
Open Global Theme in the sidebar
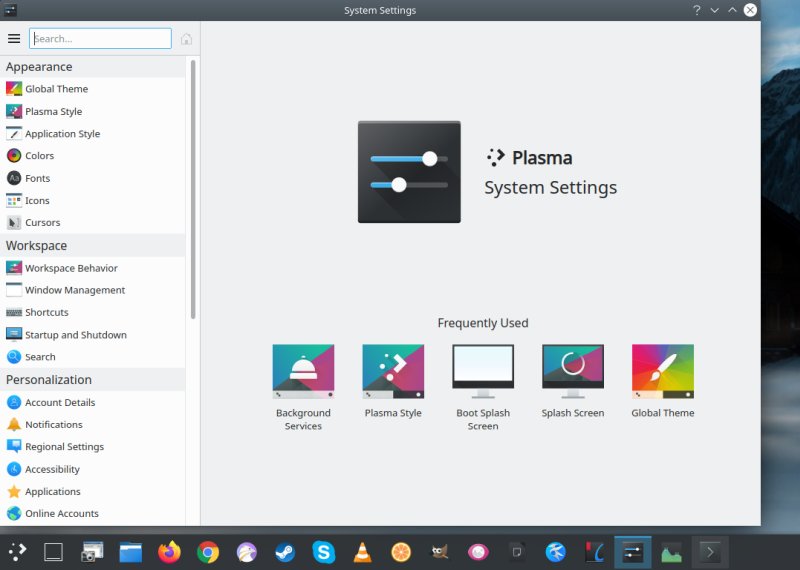point(56,89)
